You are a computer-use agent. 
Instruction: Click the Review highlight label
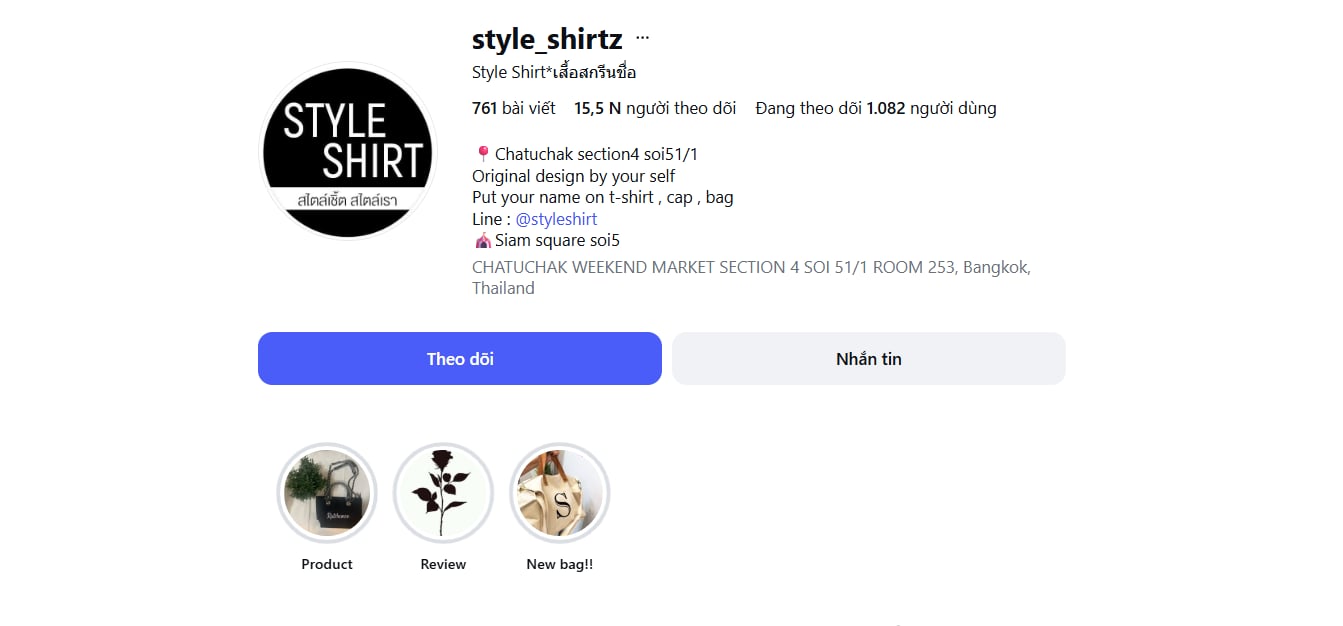[443, 564]
